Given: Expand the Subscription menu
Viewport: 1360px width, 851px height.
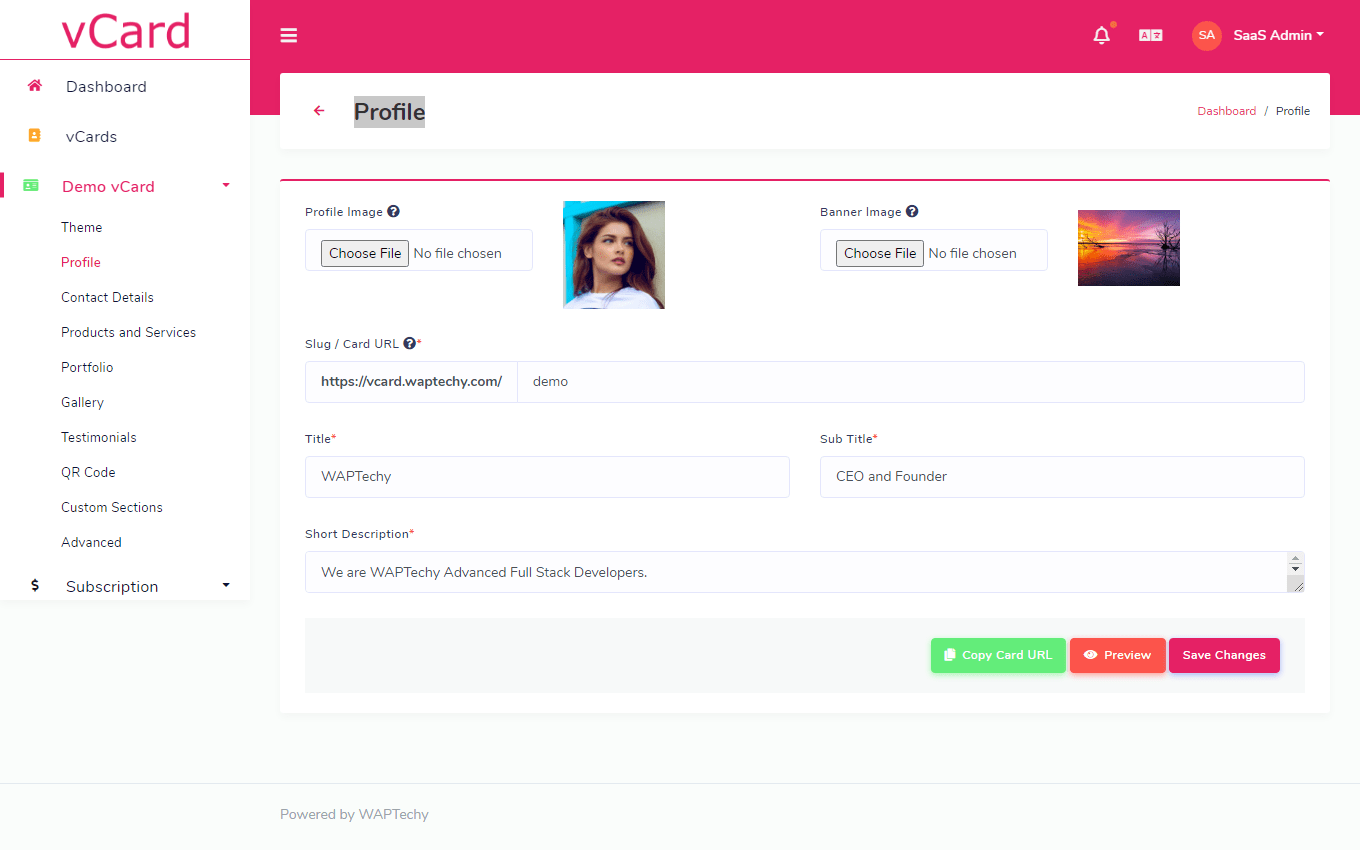Looking at the screenshot, I should 225,585.
